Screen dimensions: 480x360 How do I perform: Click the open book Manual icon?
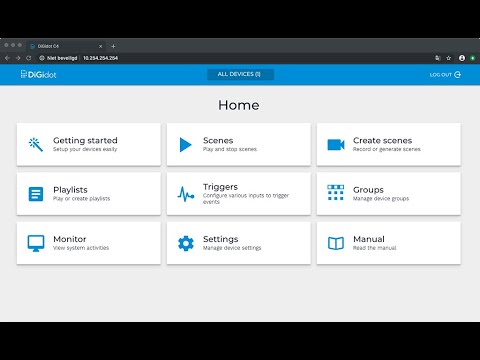click(x=336, y=243)
